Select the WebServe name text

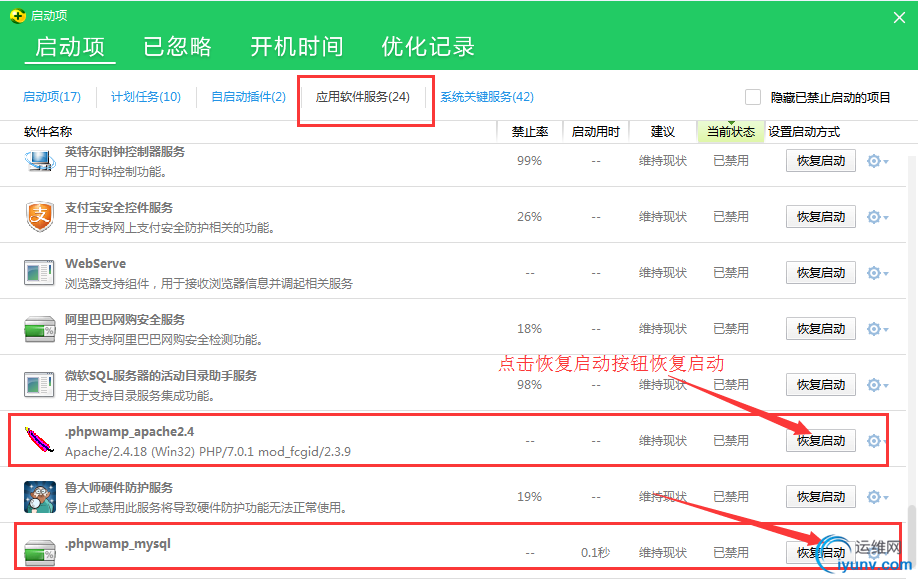point(95,264)
